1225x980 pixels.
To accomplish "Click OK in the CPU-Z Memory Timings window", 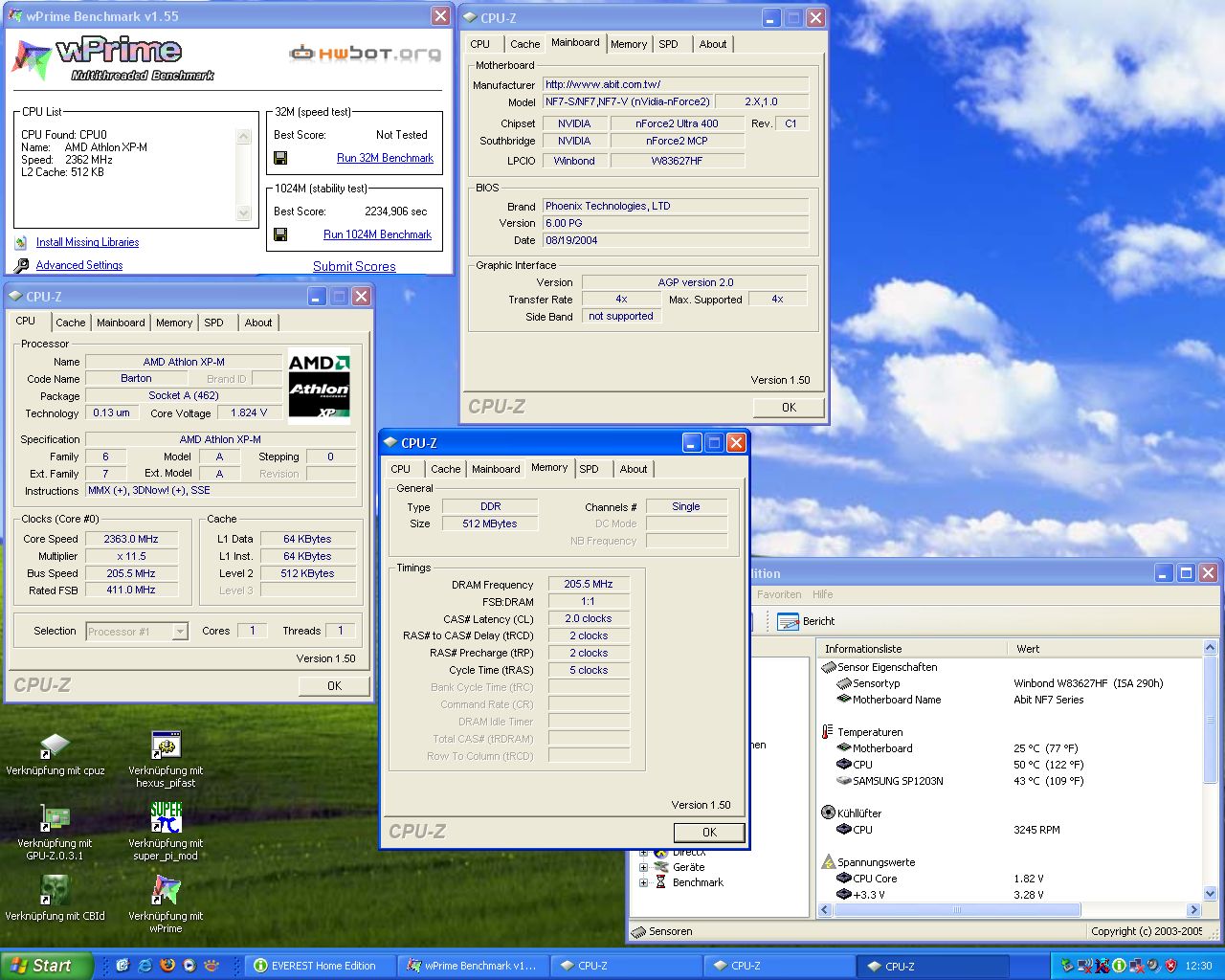I will click(x=709, y=833).
